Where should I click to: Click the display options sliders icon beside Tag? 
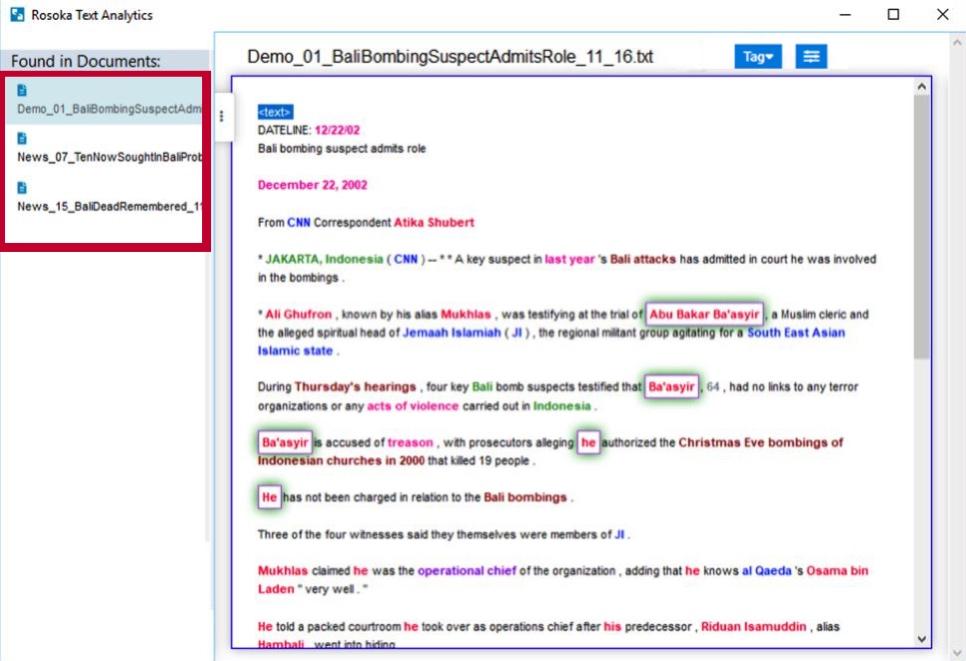810,57
